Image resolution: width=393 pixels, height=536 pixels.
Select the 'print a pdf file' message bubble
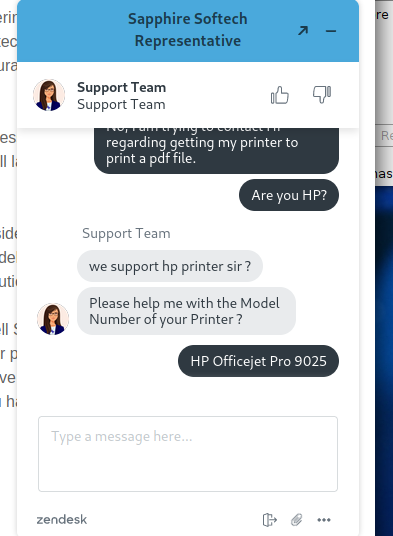216,150
